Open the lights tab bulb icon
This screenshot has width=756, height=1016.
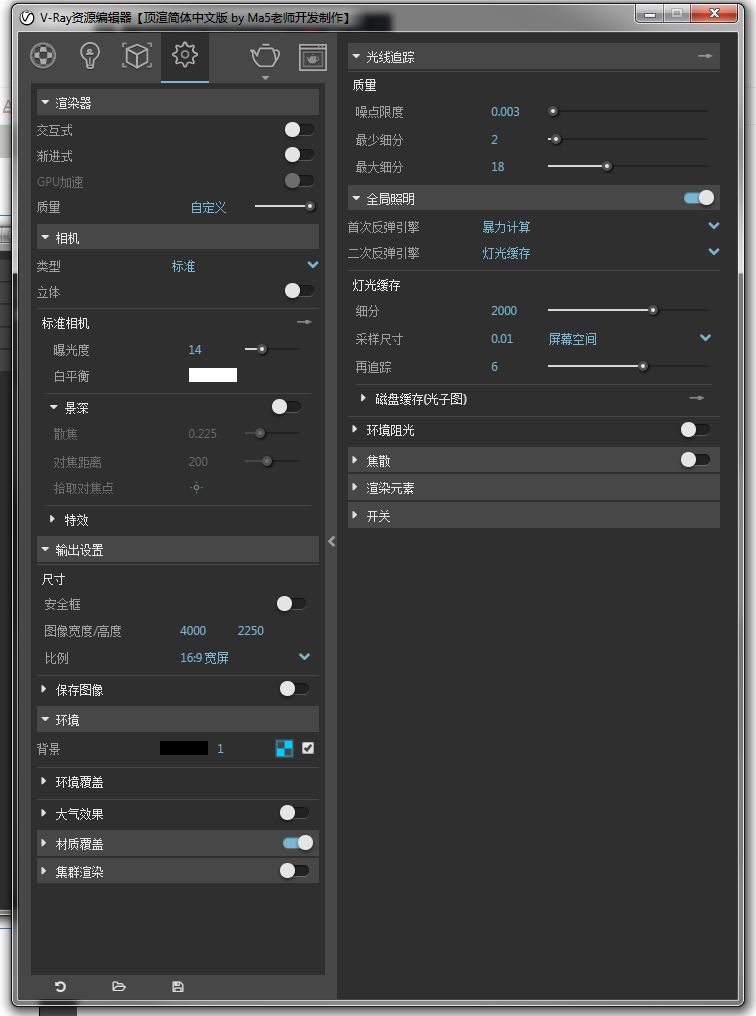coord(89,56)
